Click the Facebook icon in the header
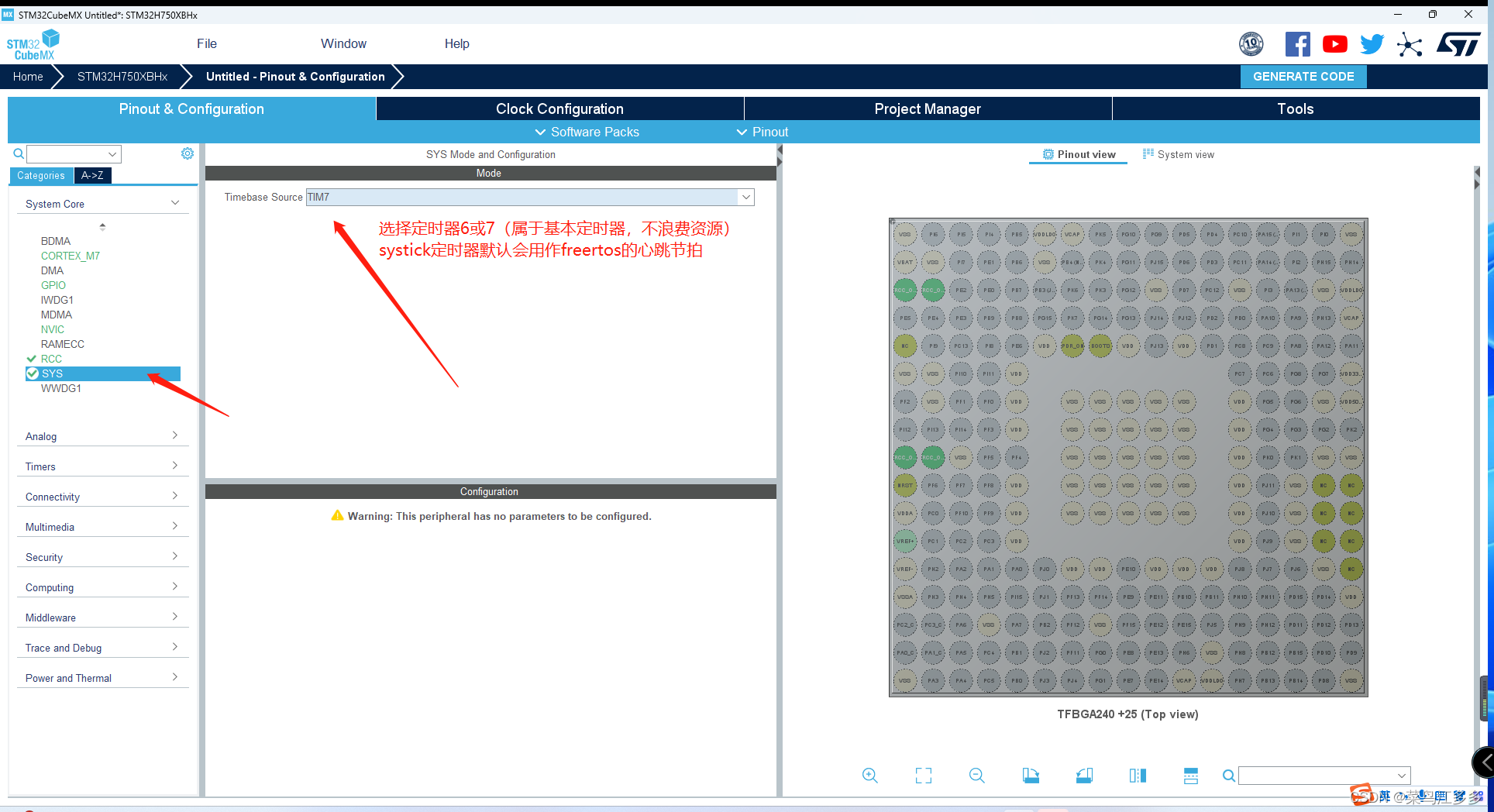Image resolution: width=1494 pixels, height=812 pixels. 1297,44
